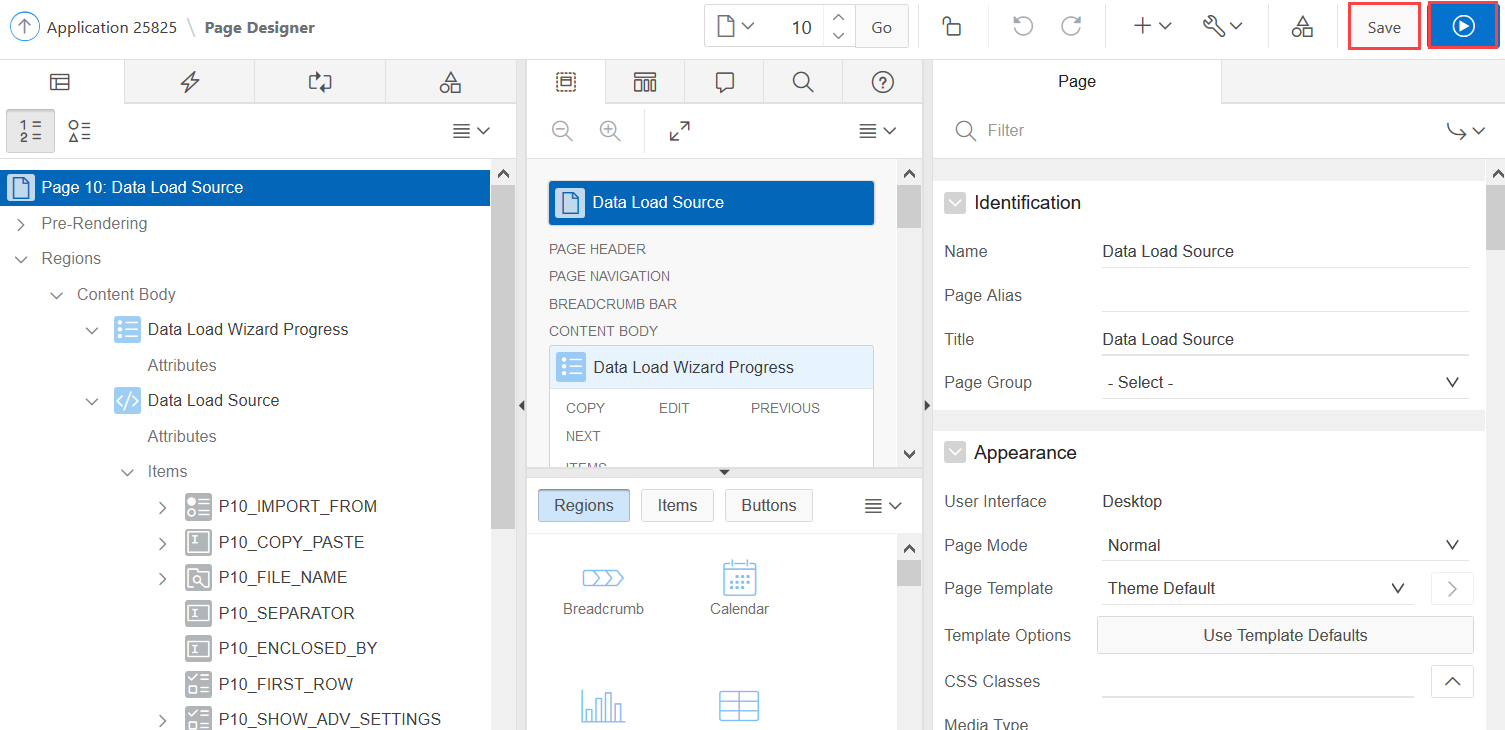1505x730 pixels.
Task: Click the layout zoom in icon
Action: pos(610,130)
